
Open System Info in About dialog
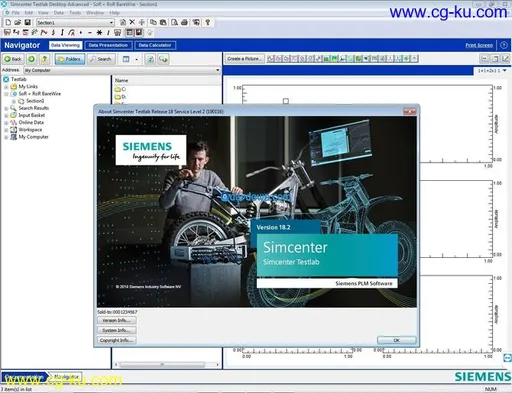(x=117, y=330)
